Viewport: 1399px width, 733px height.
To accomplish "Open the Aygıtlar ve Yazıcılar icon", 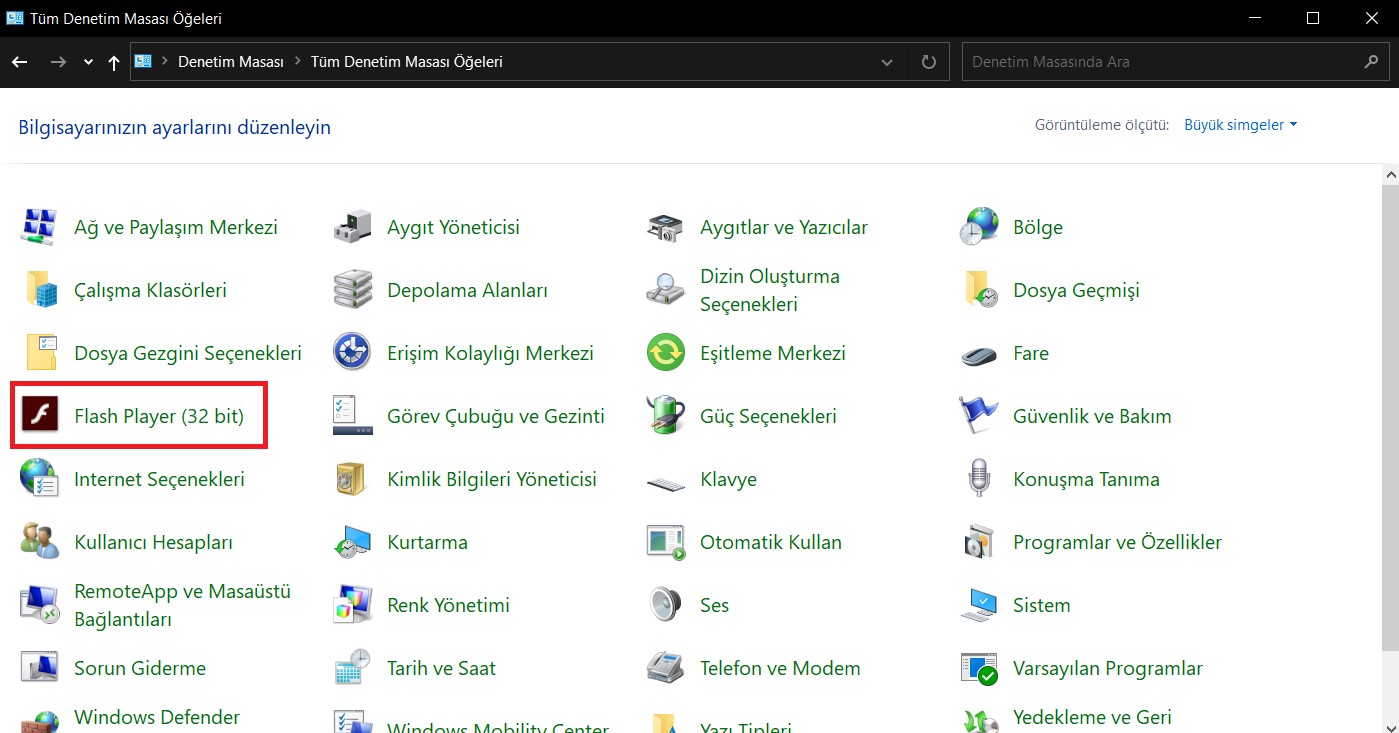I will (x=666, y=227).
